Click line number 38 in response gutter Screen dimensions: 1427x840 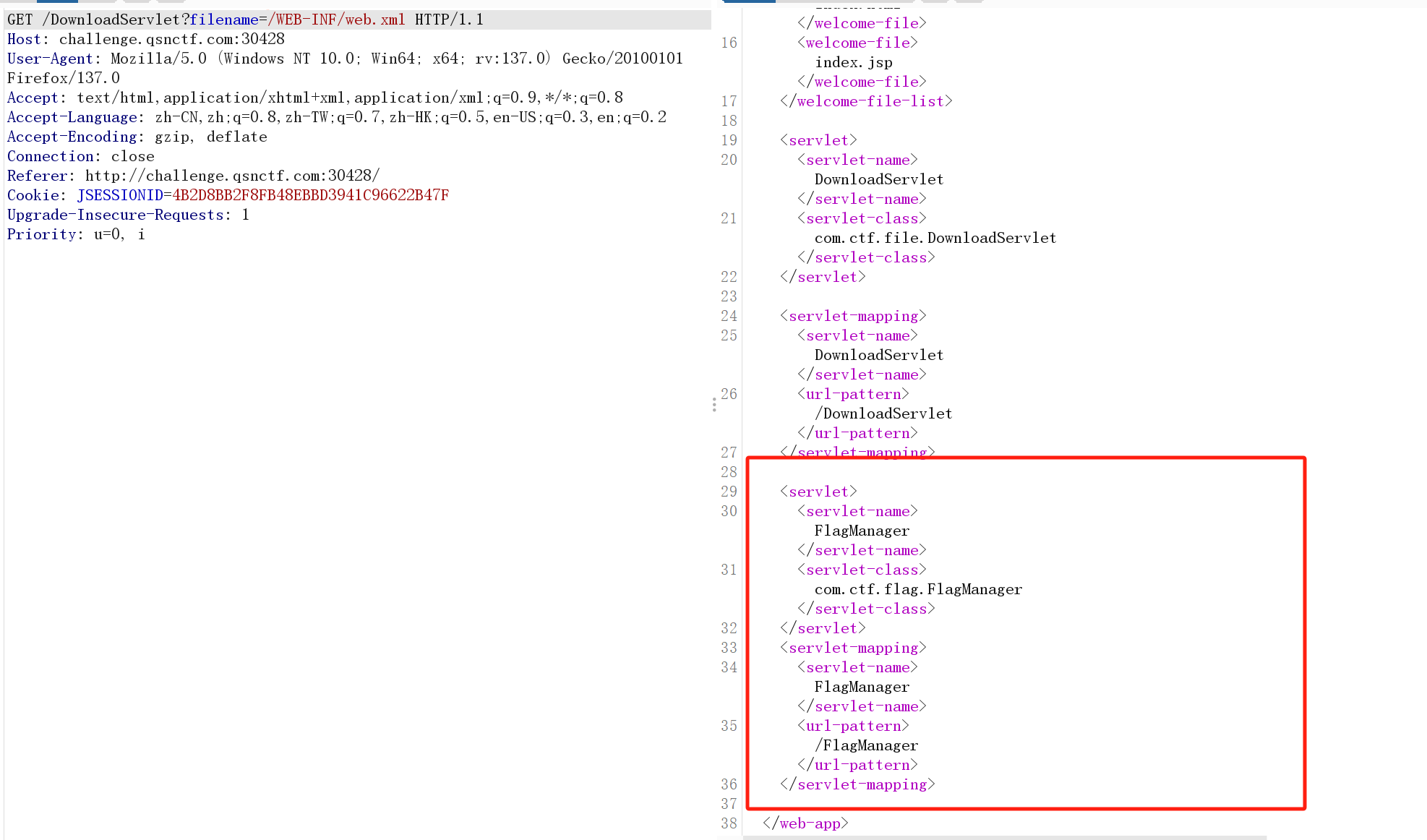coord(729,823)
